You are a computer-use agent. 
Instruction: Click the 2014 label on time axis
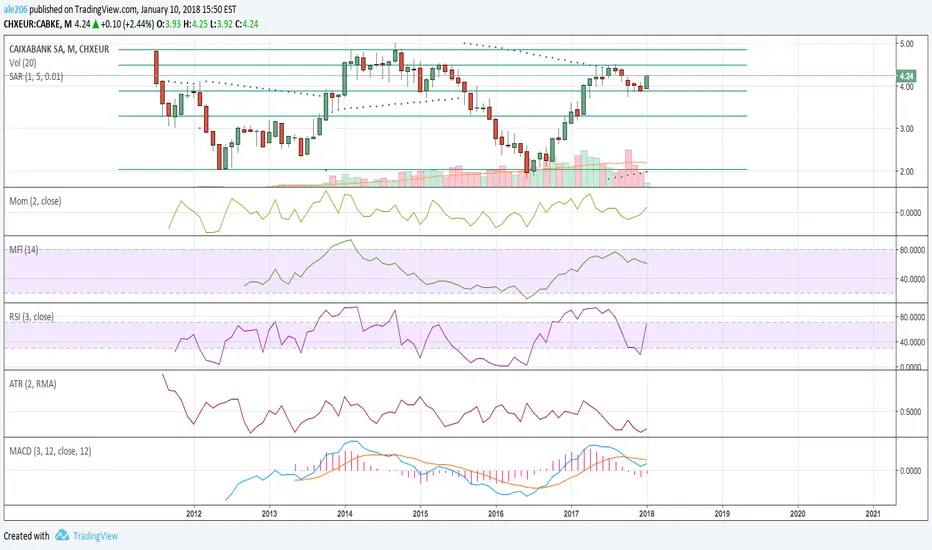[x=345, y=514]
